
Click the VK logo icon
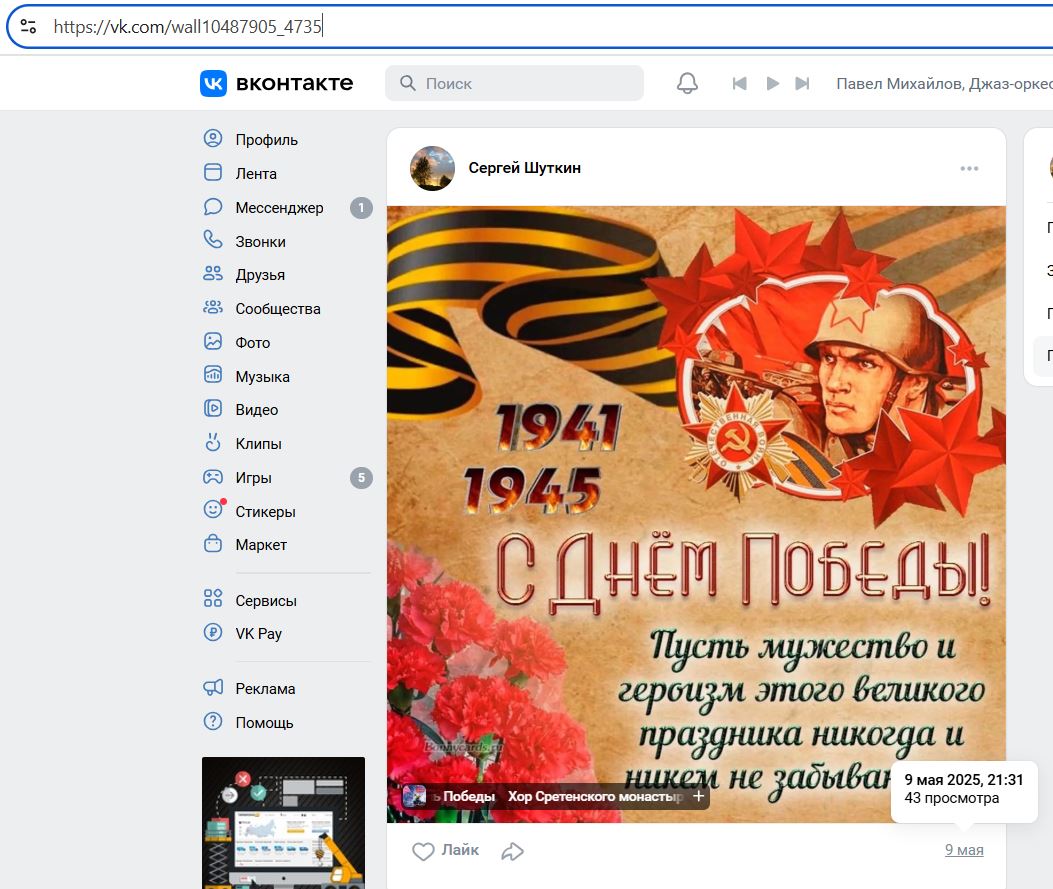pyautogui.click(x=214, y=83)
